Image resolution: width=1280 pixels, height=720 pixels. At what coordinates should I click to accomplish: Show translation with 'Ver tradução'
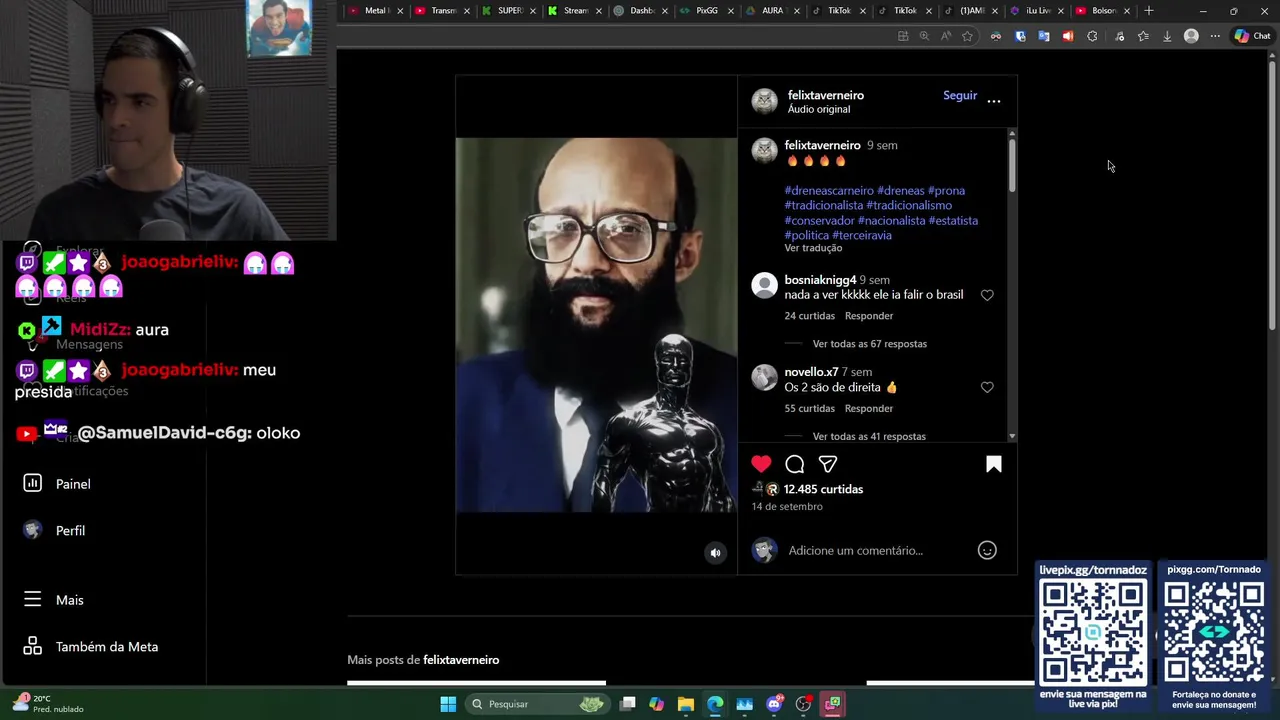pos(813,248)
